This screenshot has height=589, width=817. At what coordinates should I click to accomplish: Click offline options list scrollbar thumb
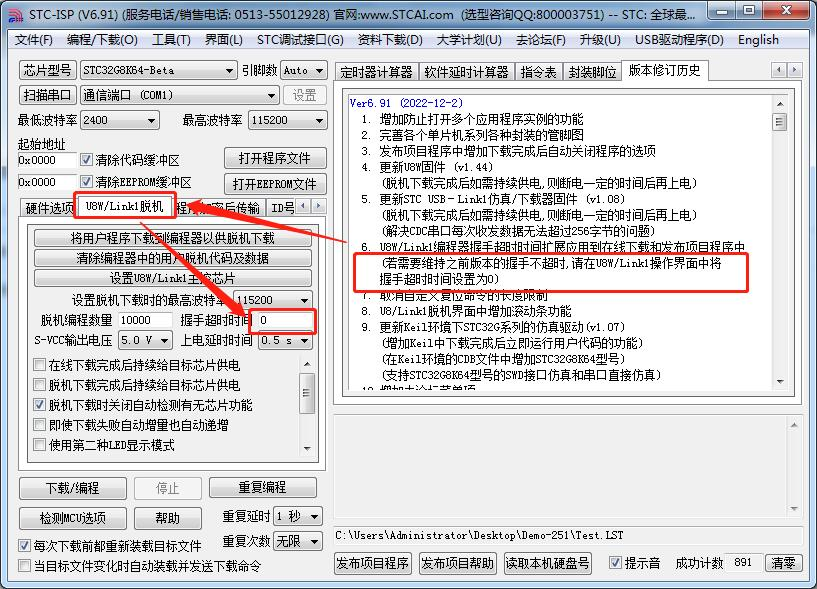coord(306,393)
